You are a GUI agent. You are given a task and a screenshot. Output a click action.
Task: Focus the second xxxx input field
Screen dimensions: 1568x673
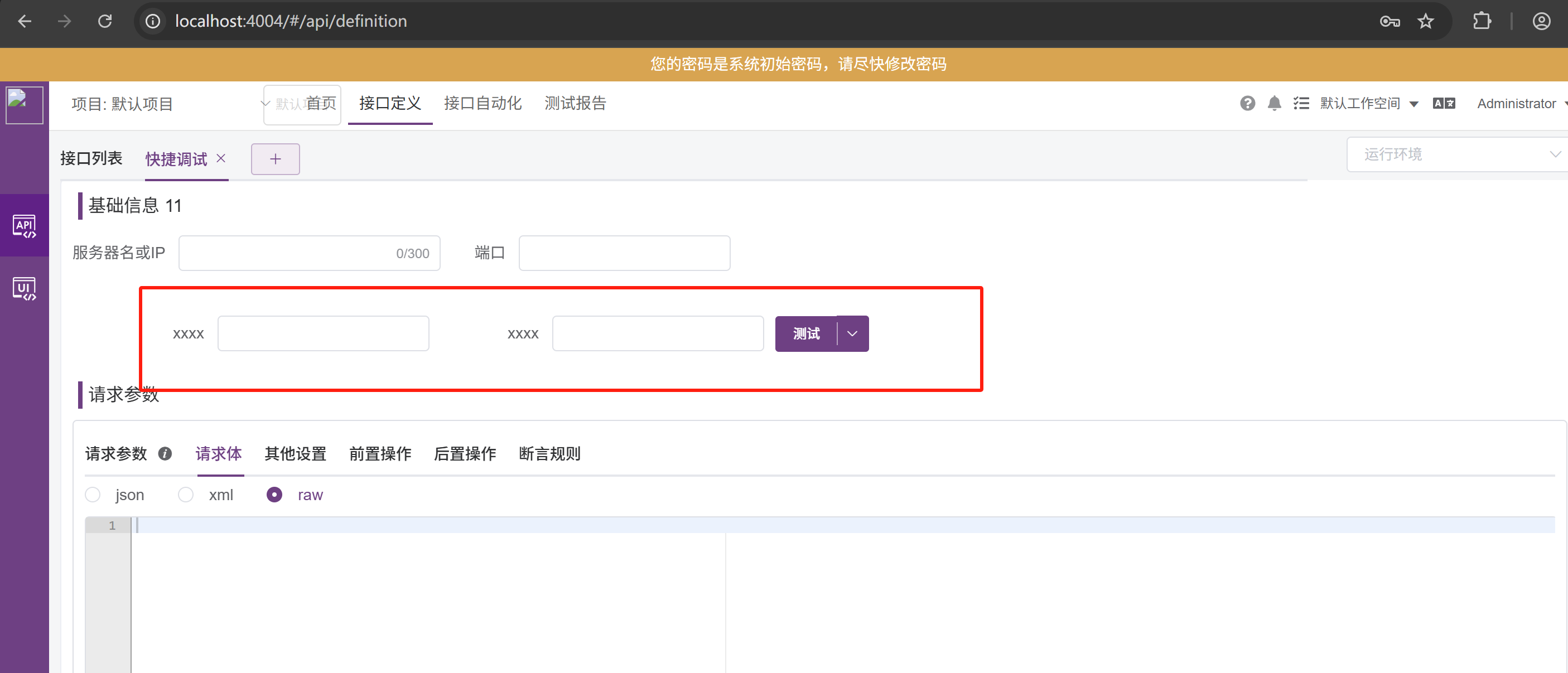point(658,333)
